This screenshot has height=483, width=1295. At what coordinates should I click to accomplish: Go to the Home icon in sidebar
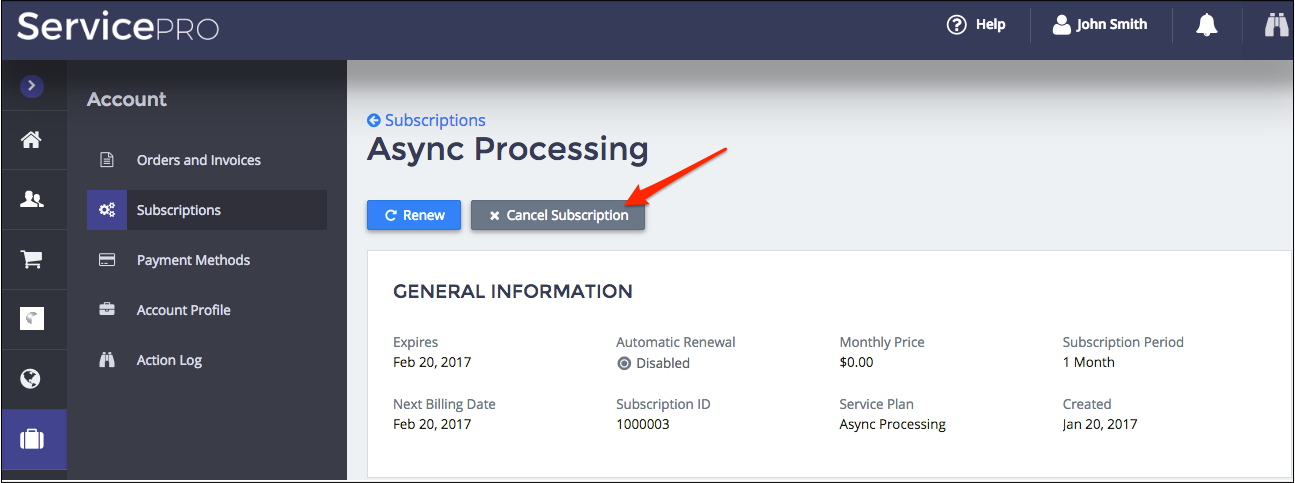tap(32, 140)
